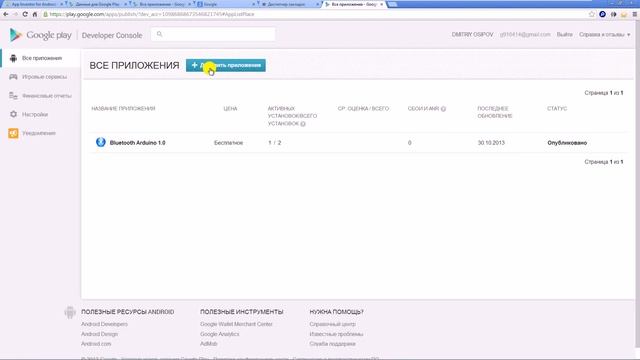Click the Финансовые отчеты report icon
The width and height of the screenshot is (640, 360).
[x=13, y=96]
